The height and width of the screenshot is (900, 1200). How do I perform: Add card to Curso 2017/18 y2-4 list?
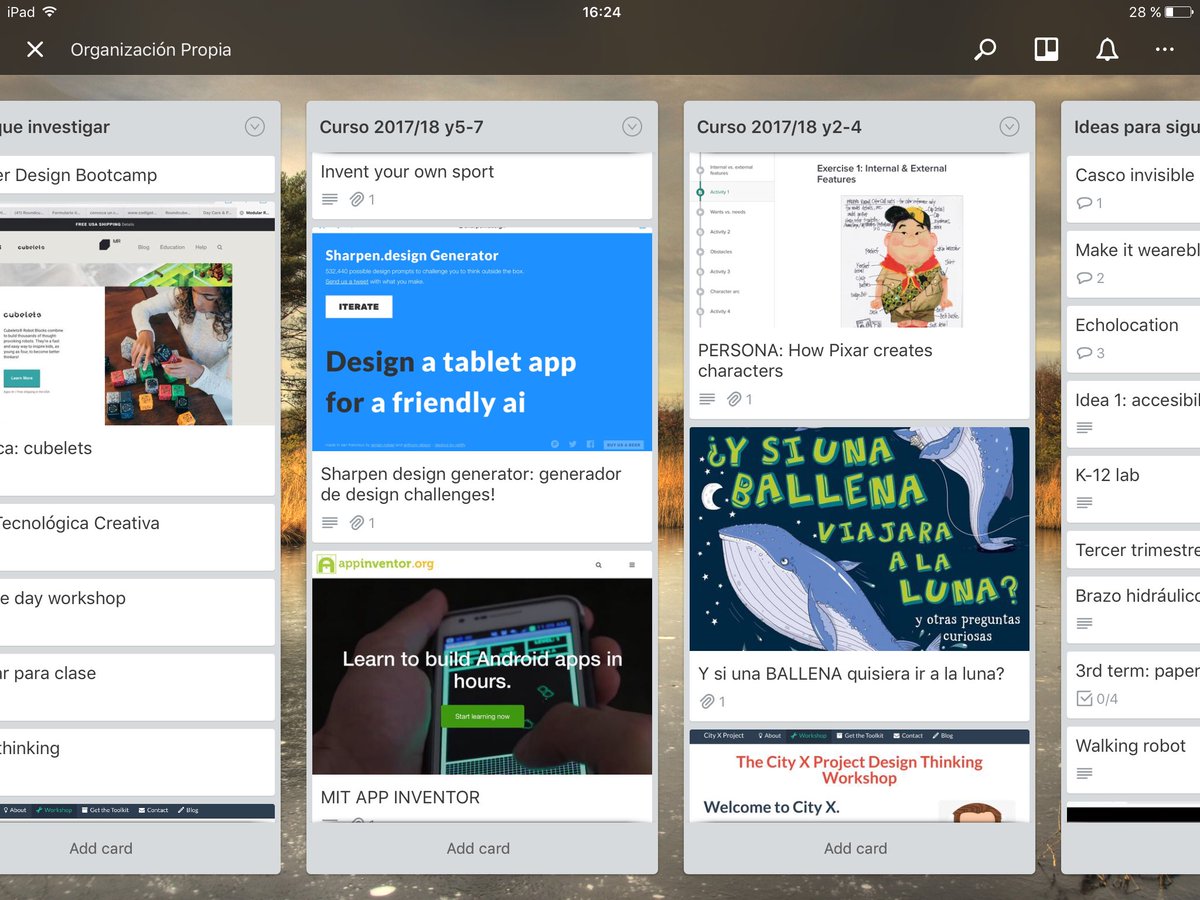point(855,848)
